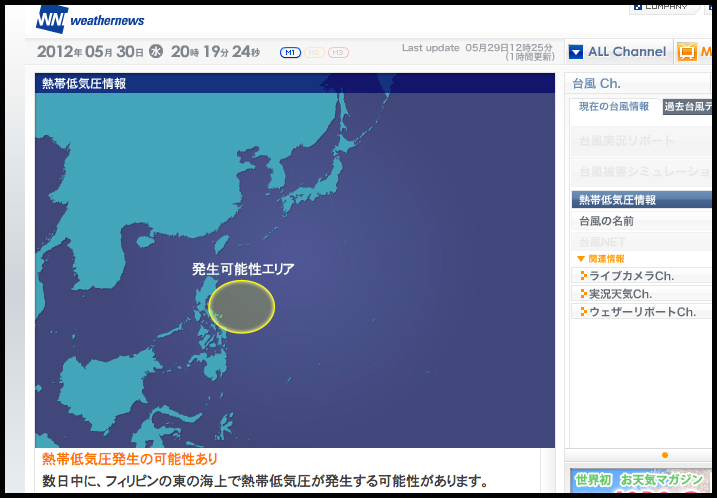Click the Last update timestamp text
This screenshot has width=717, height=498.
pyautogui.click(x=478, y=52)
